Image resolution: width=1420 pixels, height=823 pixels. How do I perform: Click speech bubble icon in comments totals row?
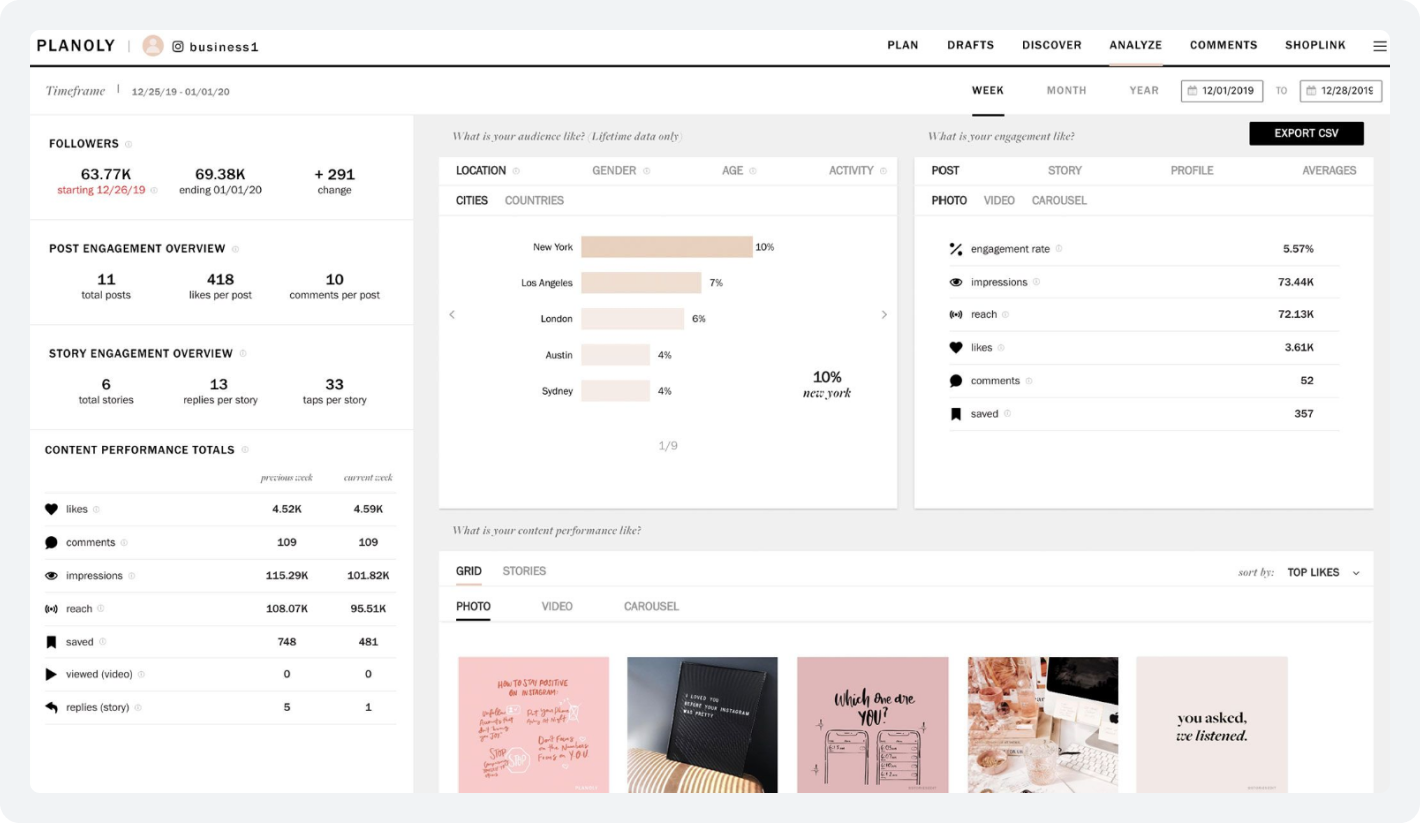[51, 542]
